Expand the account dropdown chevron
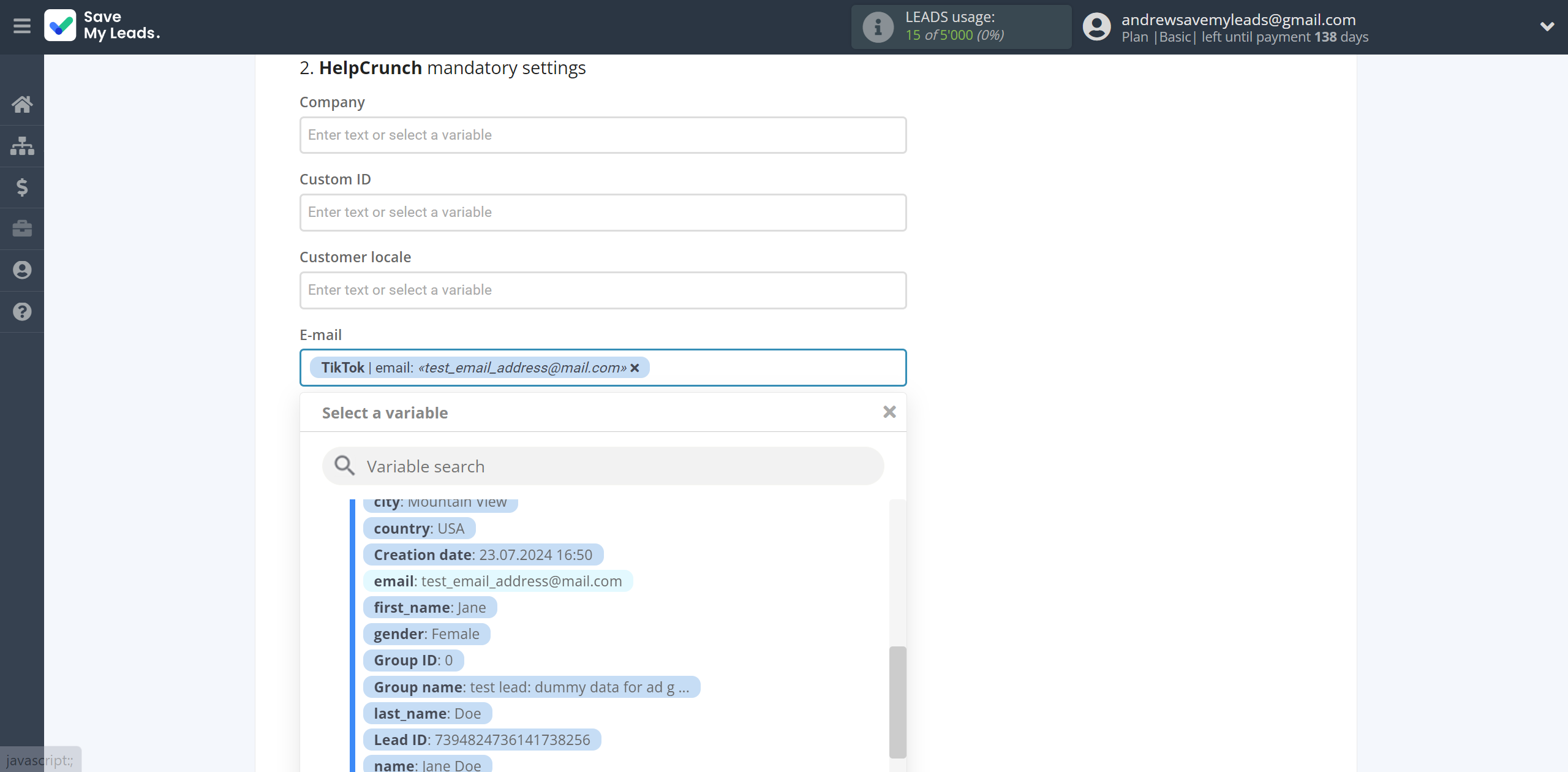Image resolution: width=1568 pixels, height=772 pixels. tap(1547, 27)
